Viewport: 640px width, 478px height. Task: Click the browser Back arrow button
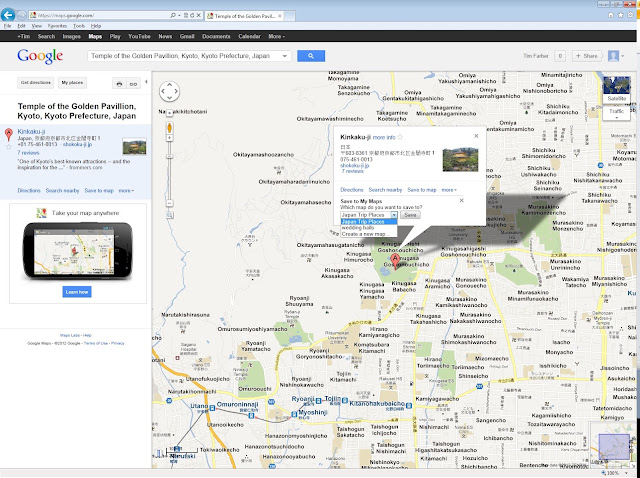pos(8,15)
